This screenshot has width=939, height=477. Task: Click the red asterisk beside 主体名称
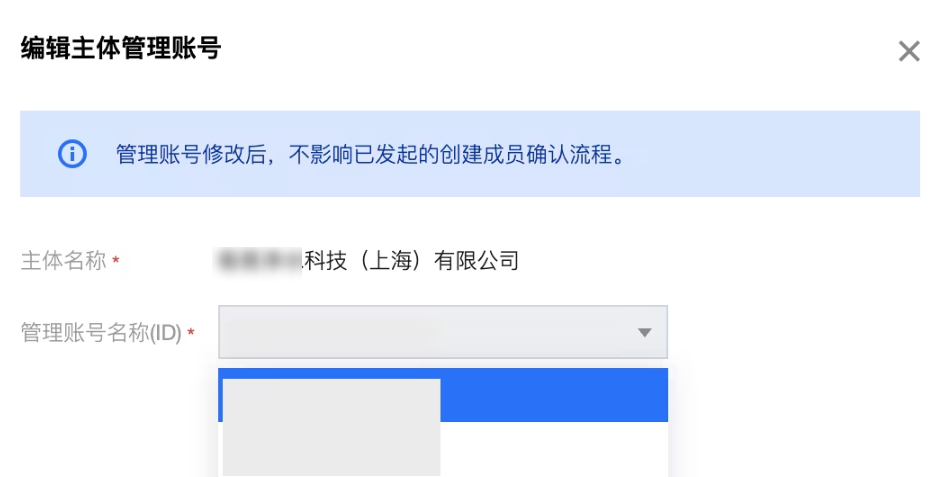116,260
